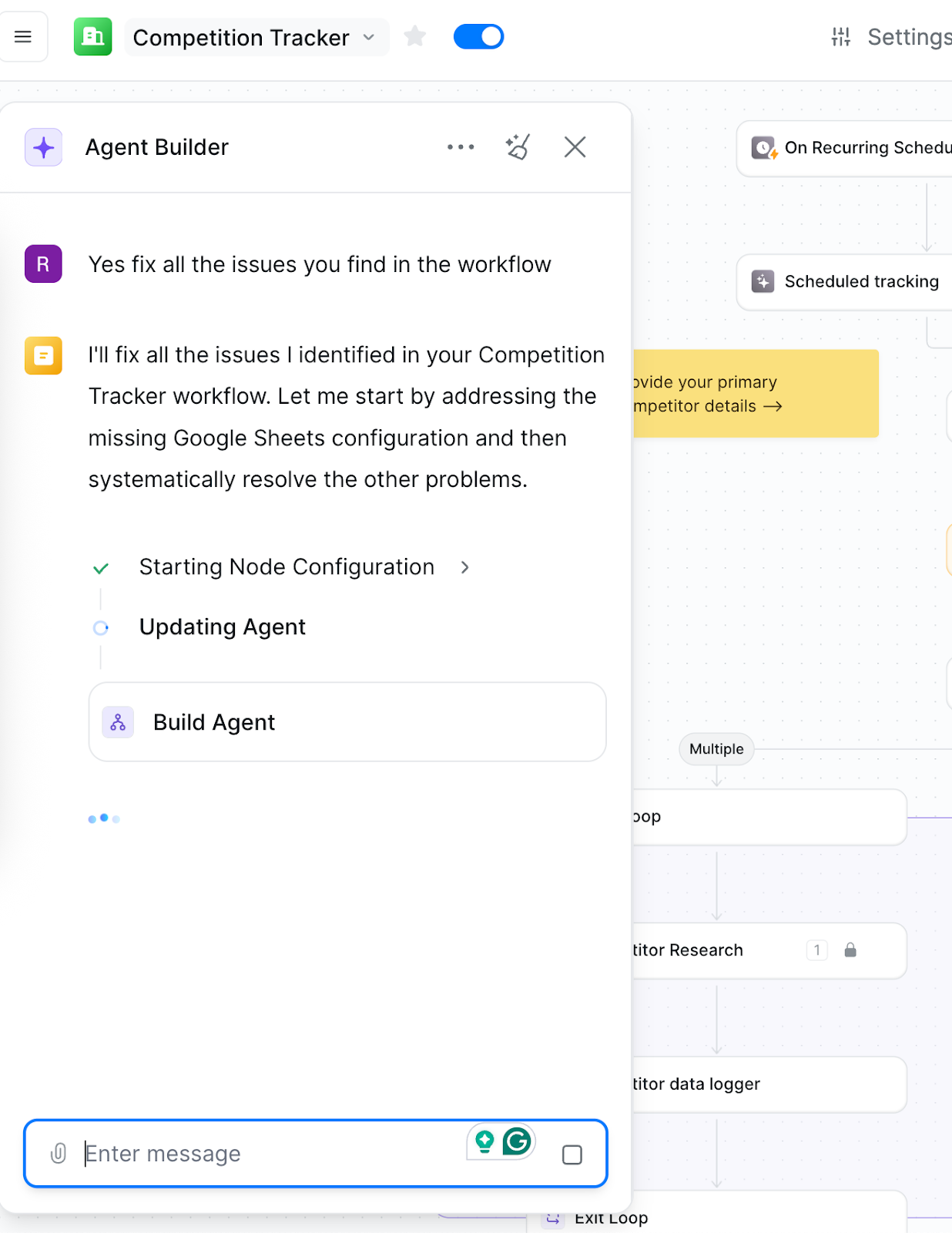Toggle the workflow active switch
Image resolution: width=952 pixels, height=1233 pixels.
[x=478, y=36]
